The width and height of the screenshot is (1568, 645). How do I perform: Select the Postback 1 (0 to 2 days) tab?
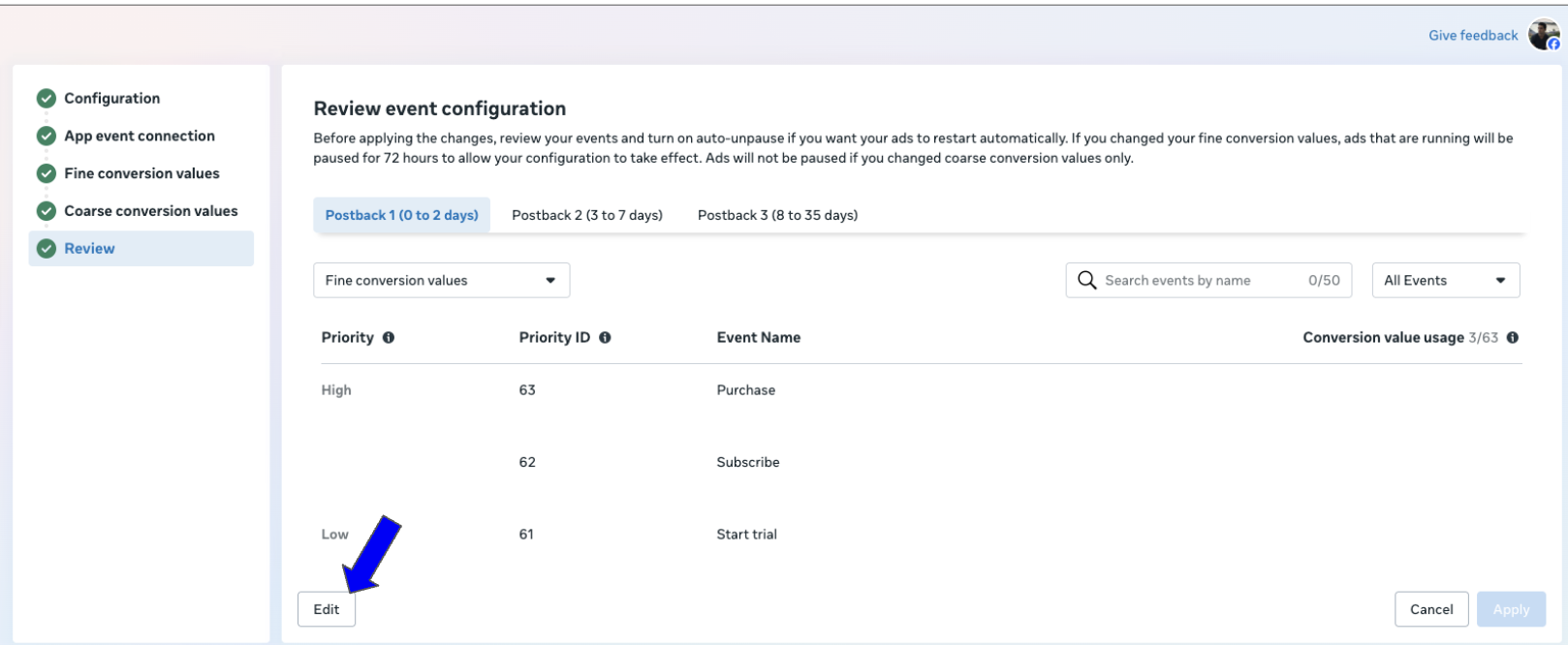[x=401, y=215]
